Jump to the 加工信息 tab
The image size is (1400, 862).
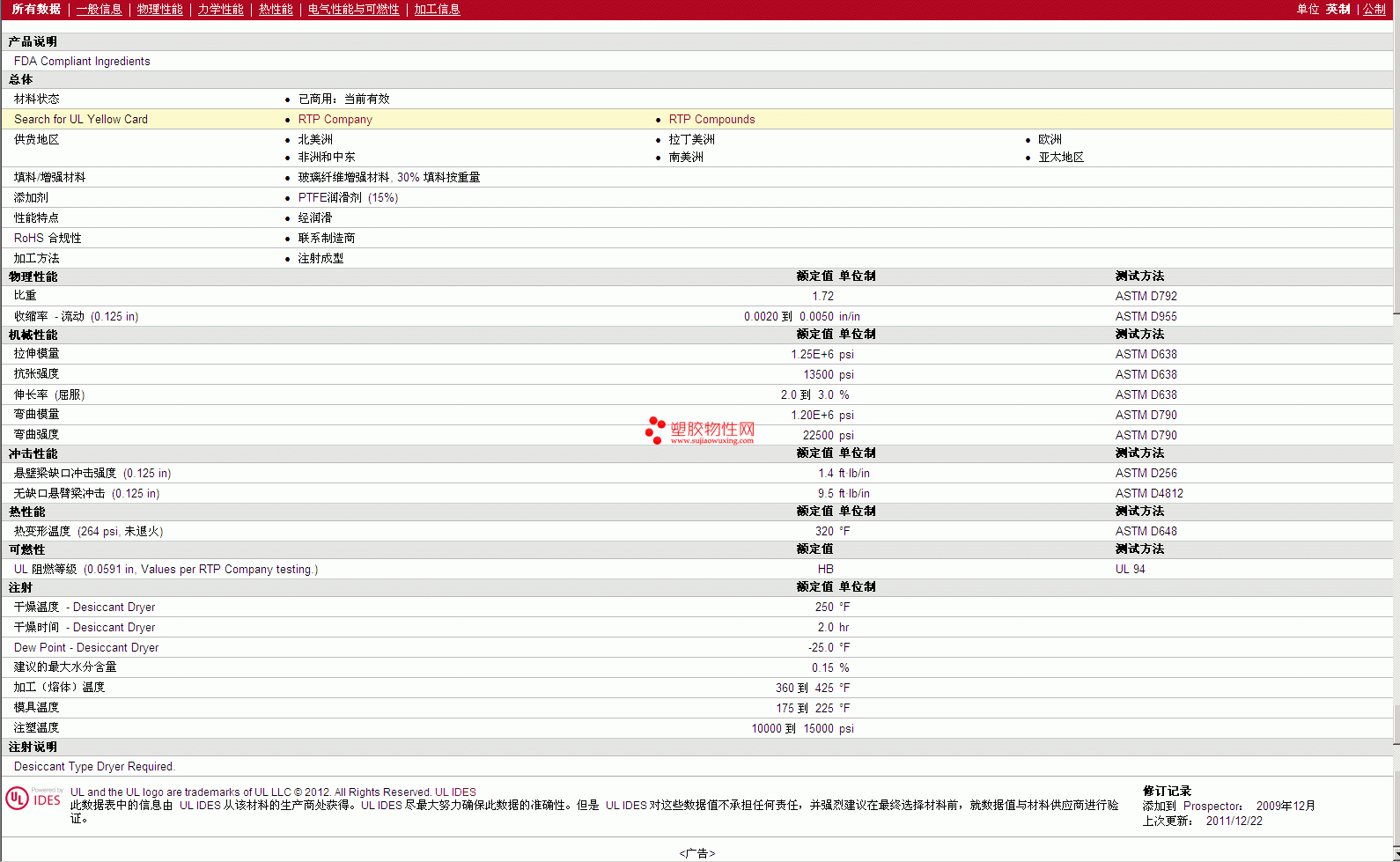coord(437,9)
